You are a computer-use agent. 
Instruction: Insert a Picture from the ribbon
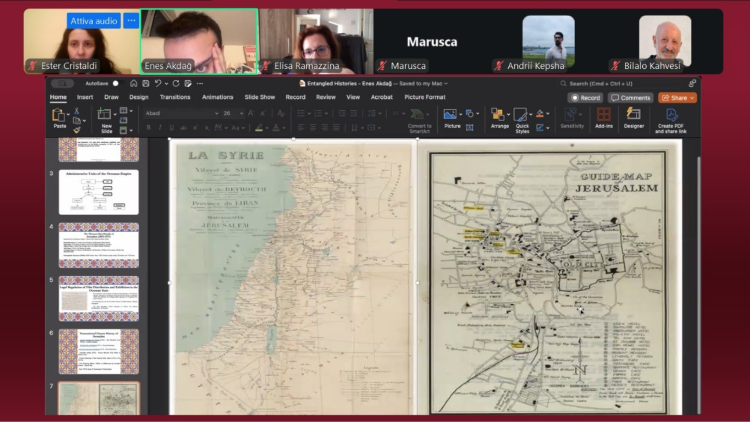[x=452, y=118]
